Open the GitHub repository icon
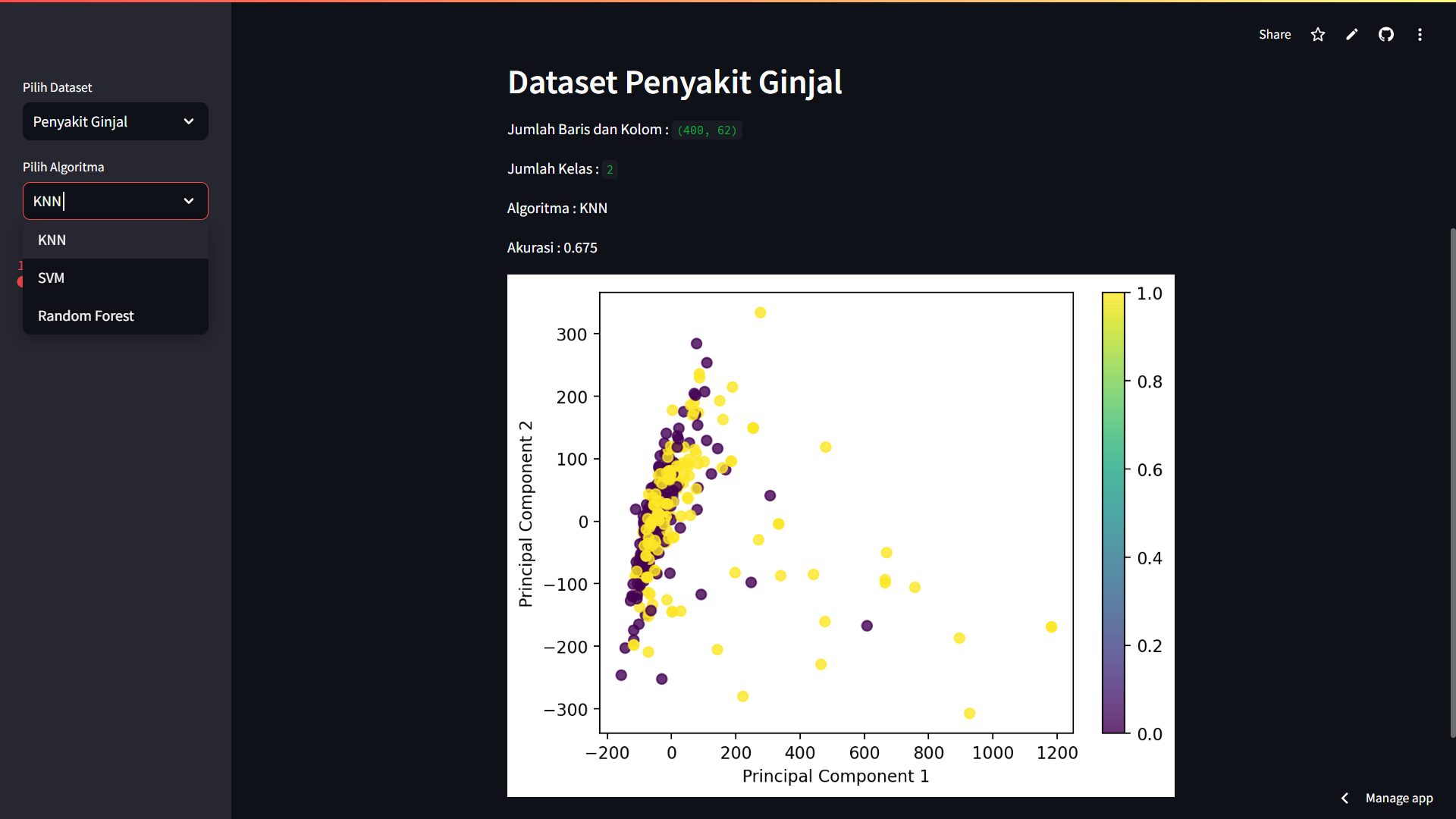 pyautogui.click(x=1386, y=35)
